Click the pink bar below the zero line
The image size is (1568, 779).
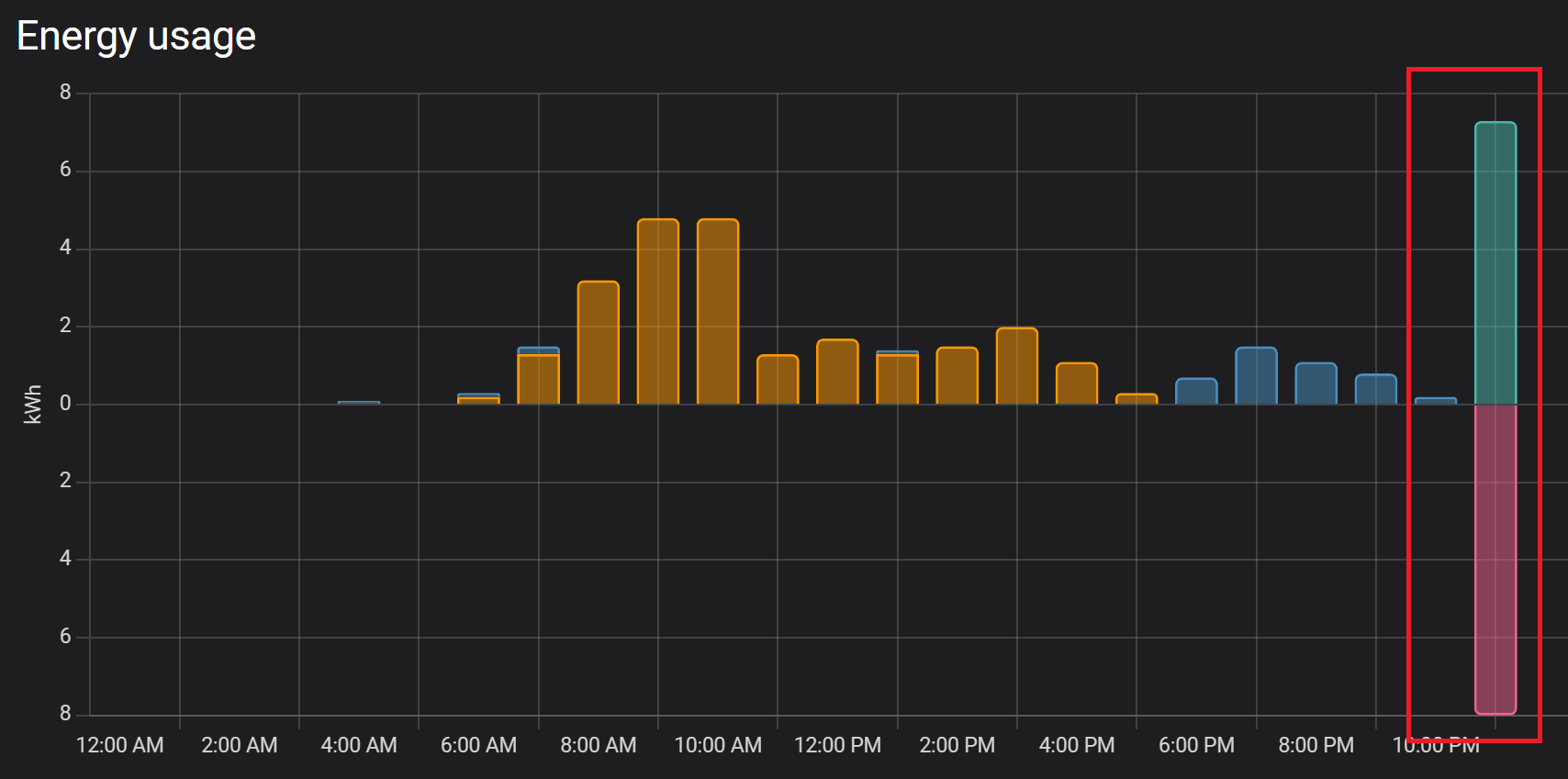(1495, 559)
